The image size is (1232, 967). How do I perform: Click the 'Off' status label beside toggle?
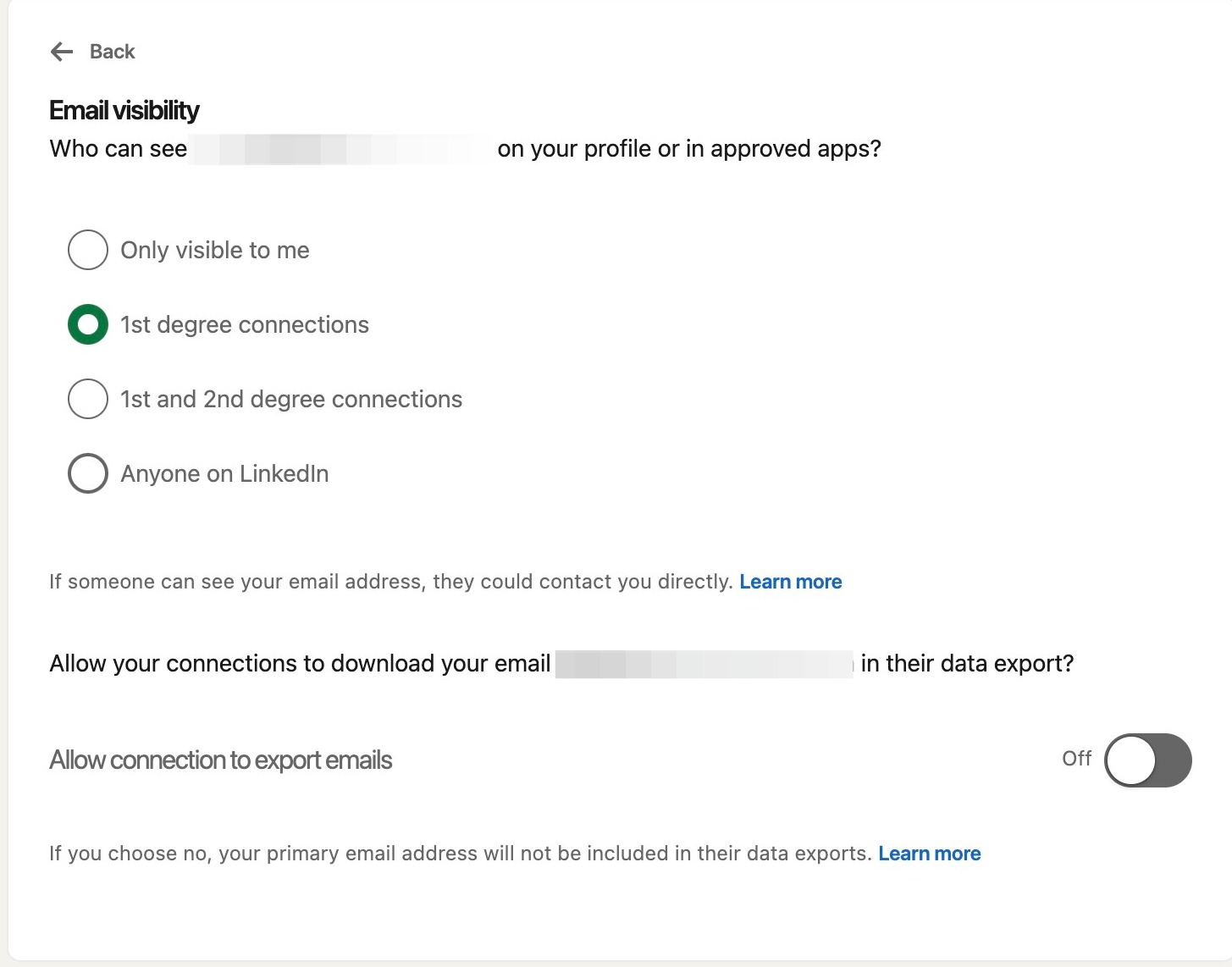pos(1076,759)
